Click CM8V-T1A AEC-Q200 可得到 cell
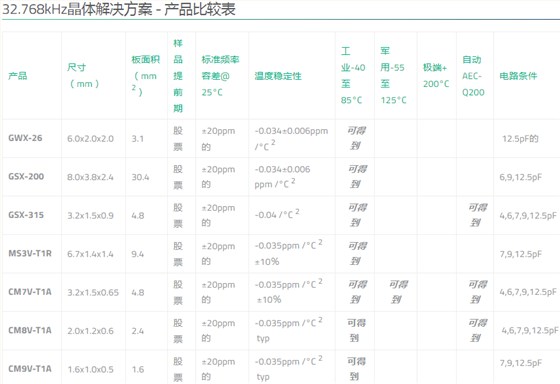Viewport: 560px width, 384px height. click(x=477, y=330)
